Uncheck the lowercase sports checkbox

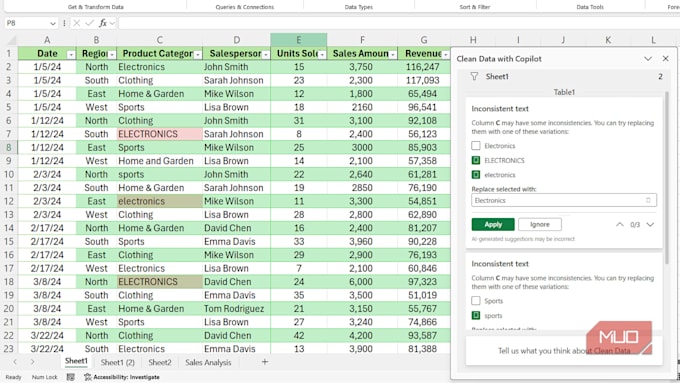point(476,315)
